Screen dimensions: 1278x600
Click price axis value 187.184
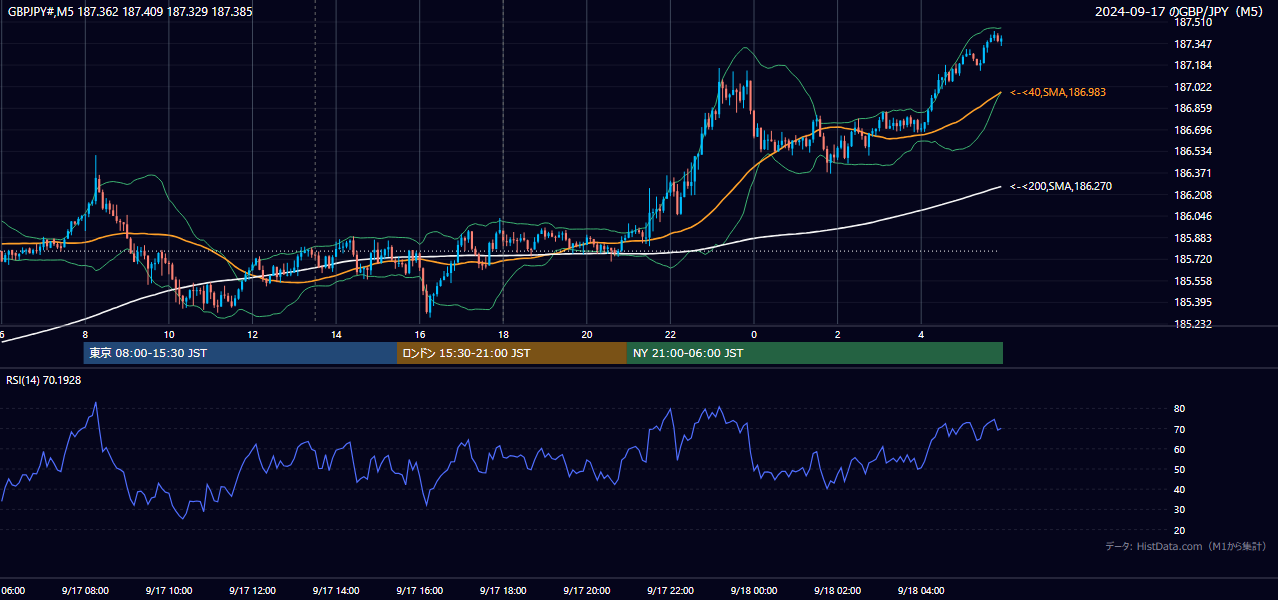1193,65
